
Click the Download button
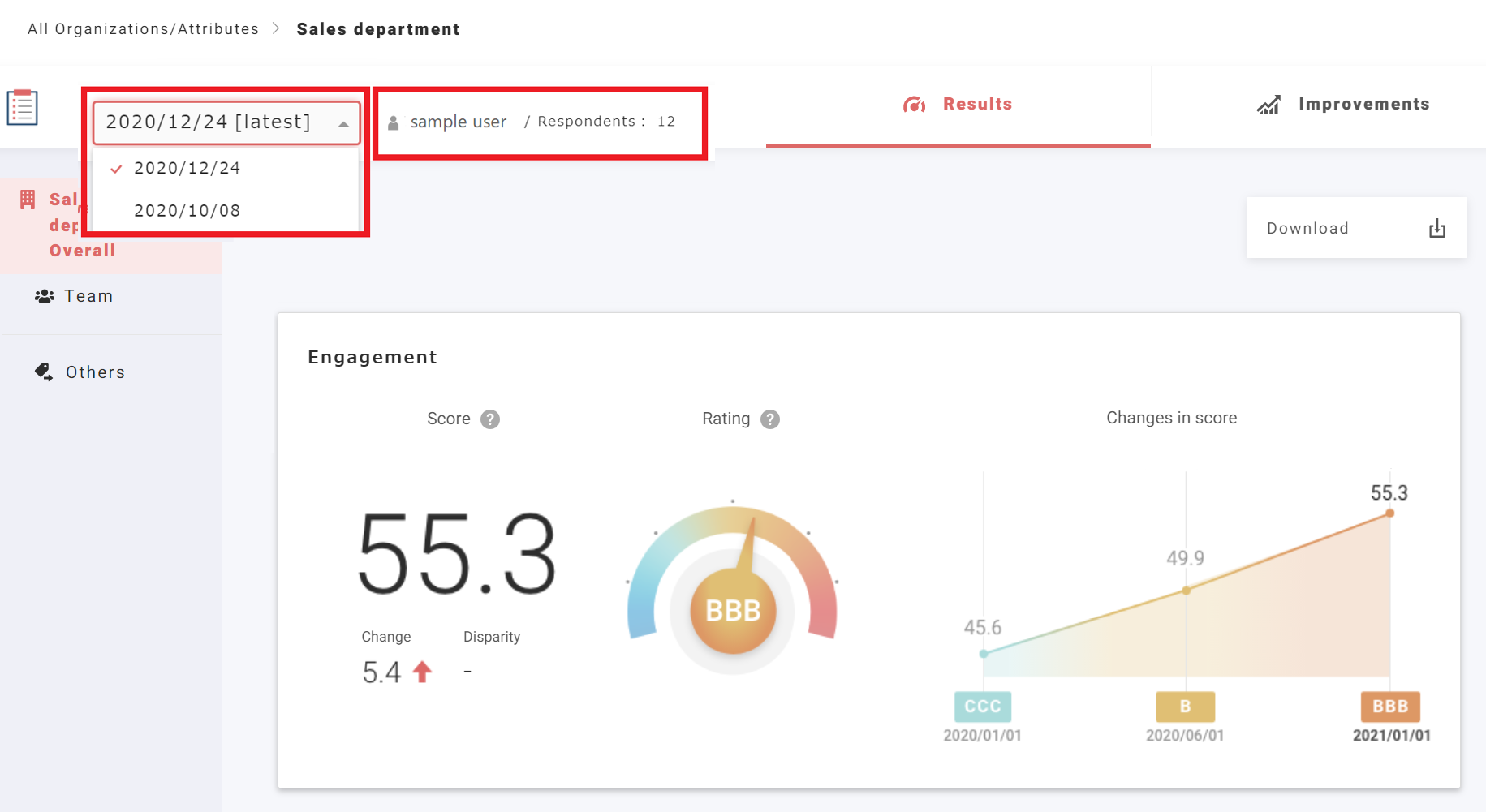[1355, 229]
